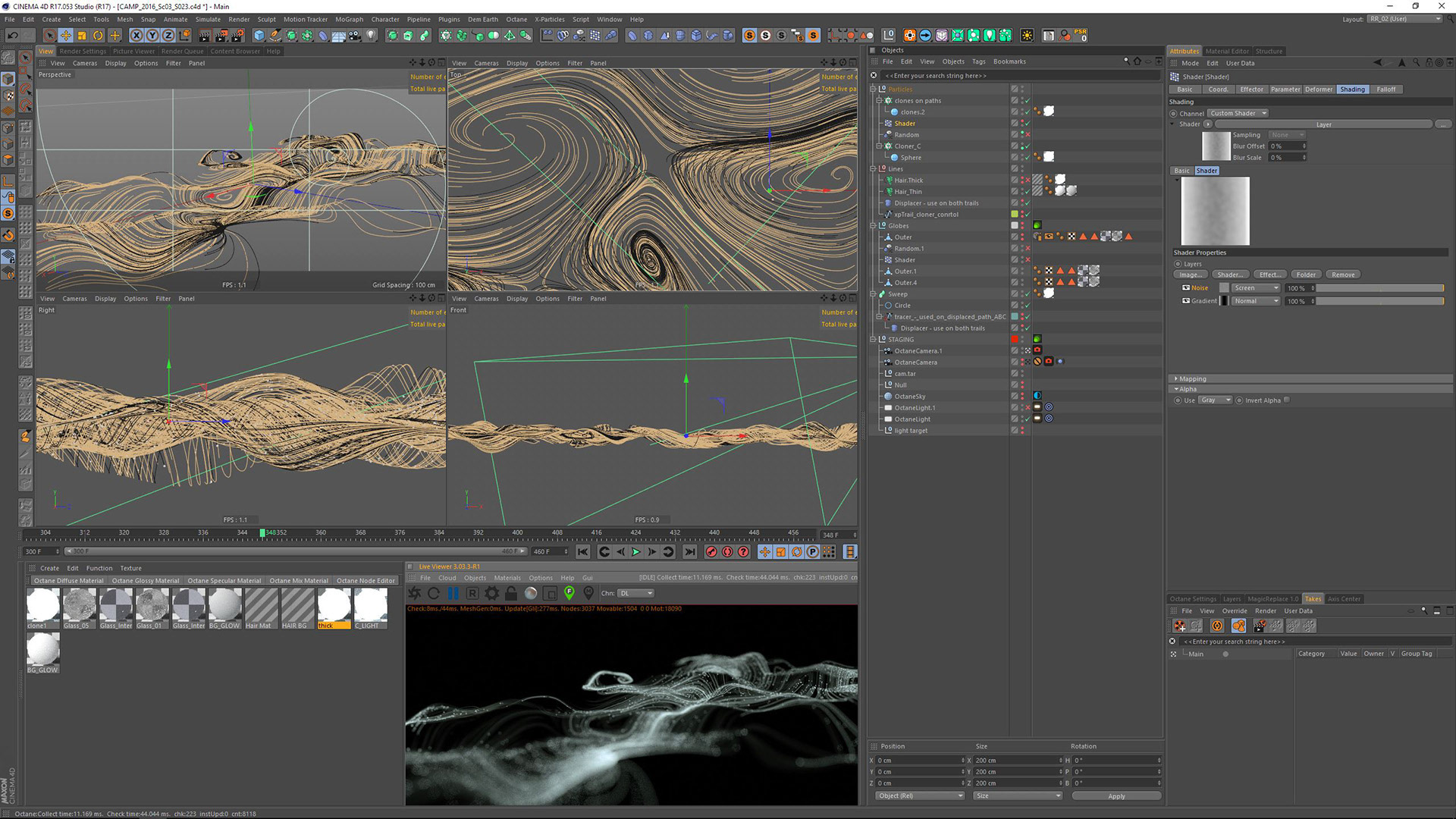The image size is (1456, 819).
Task: Click the Image... button
Action: (1190, 275)
